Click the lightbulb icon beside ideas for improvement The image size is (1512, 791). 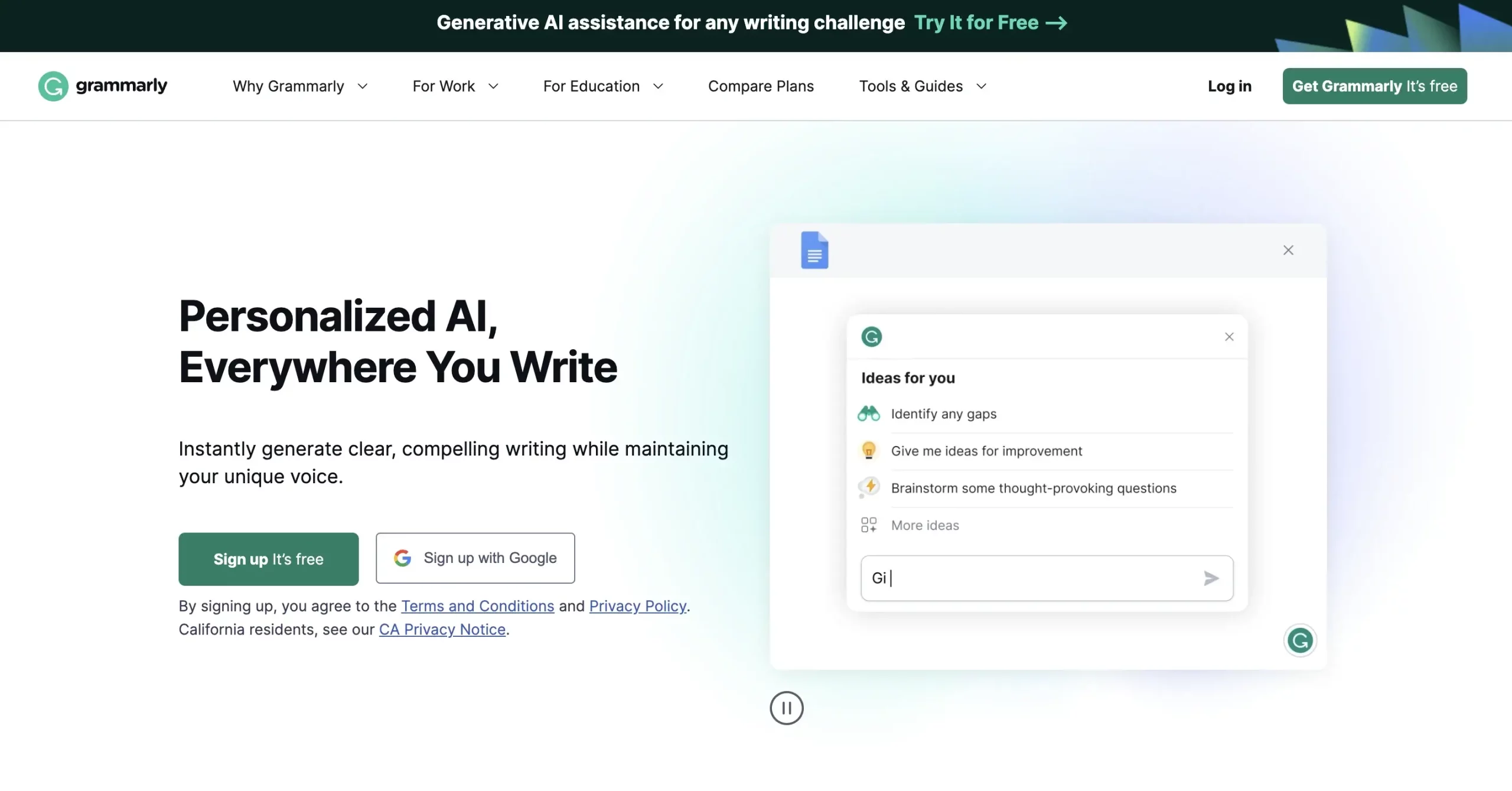tap(868, 451)
